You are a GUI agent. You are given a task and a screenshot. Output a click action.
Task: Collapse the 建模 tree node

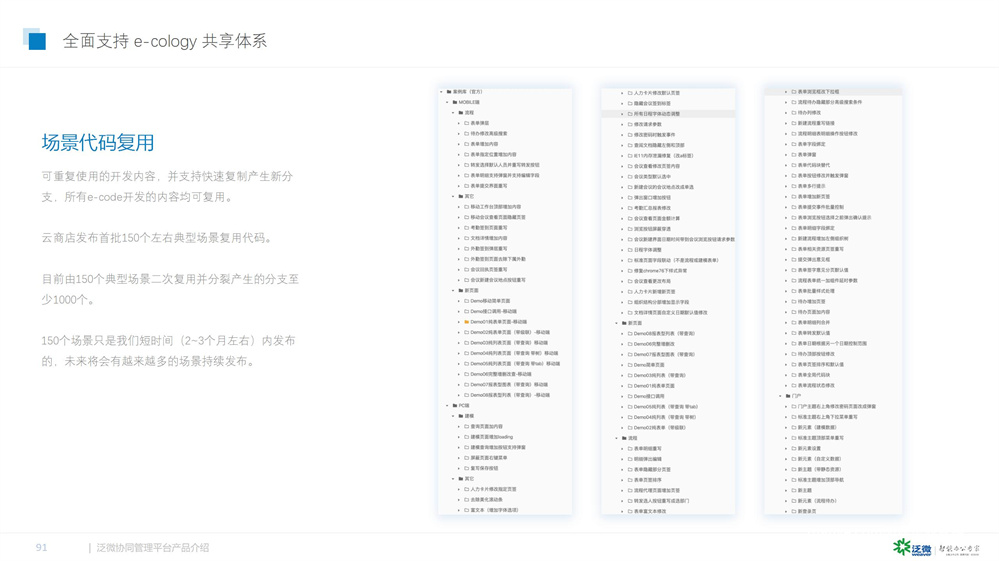pos(454,416)
